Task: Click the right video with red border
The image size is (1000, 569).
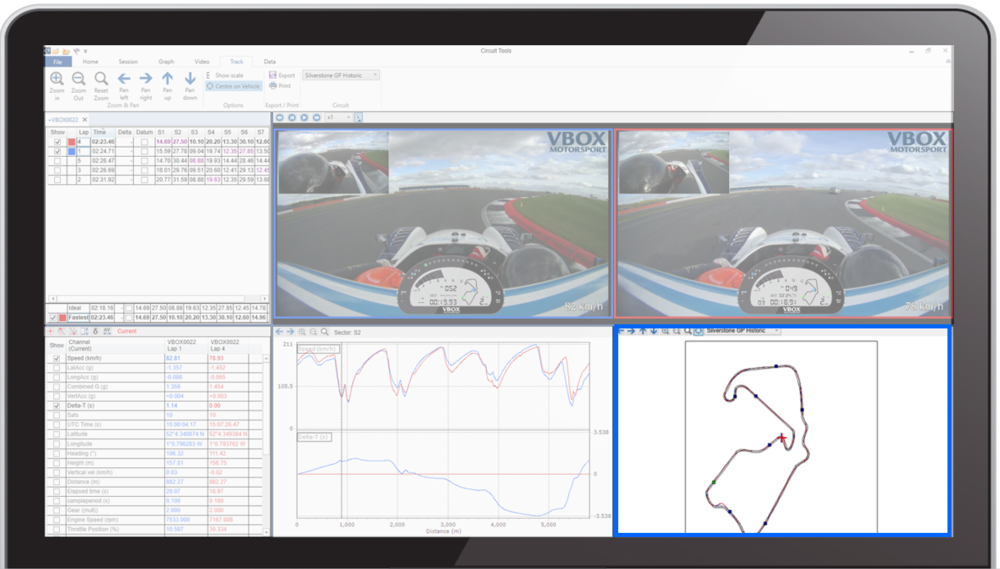Action: (784, 223)
